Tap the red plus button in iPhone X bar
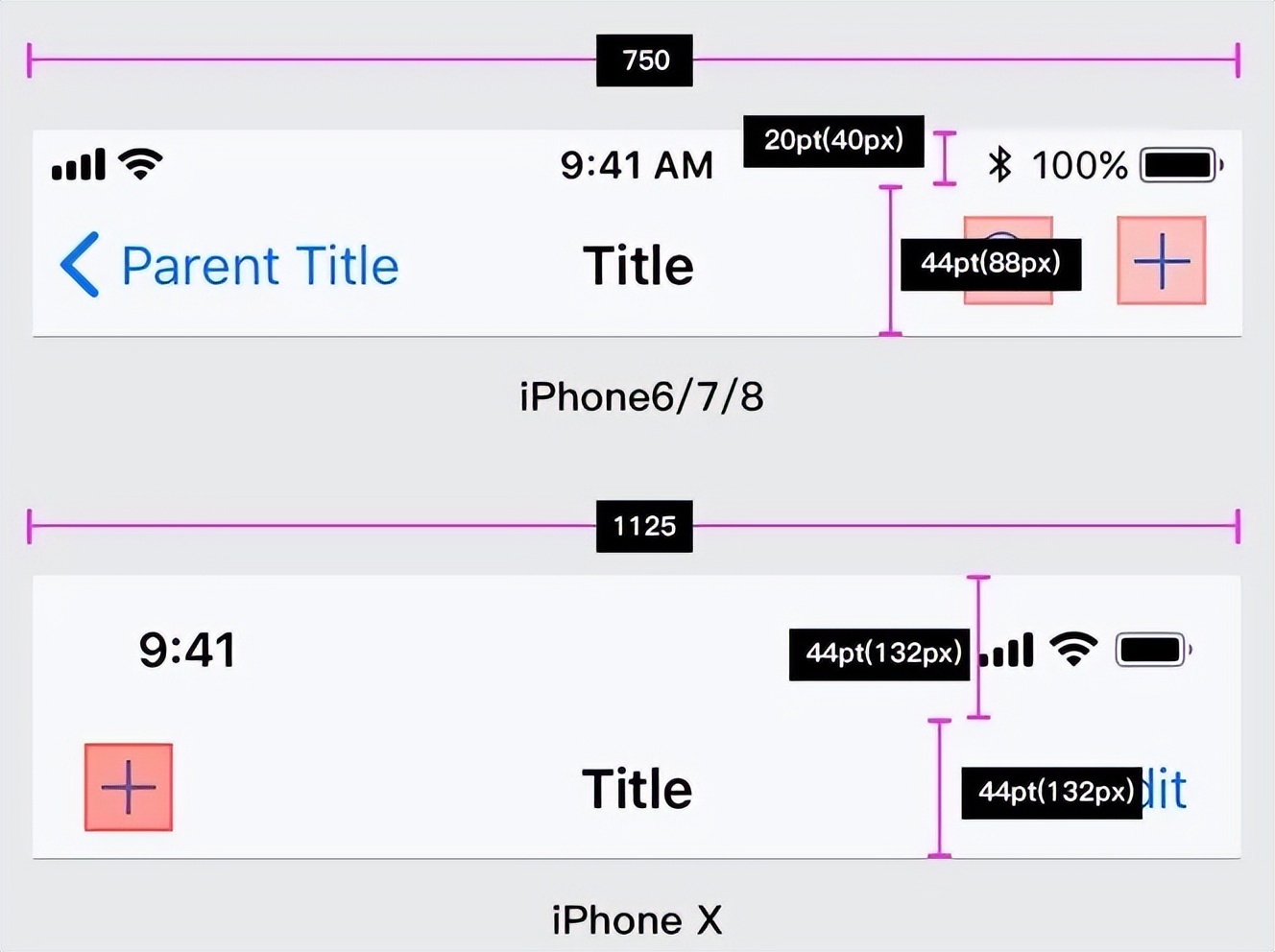 pyautogui.click(x=129, y=787)
